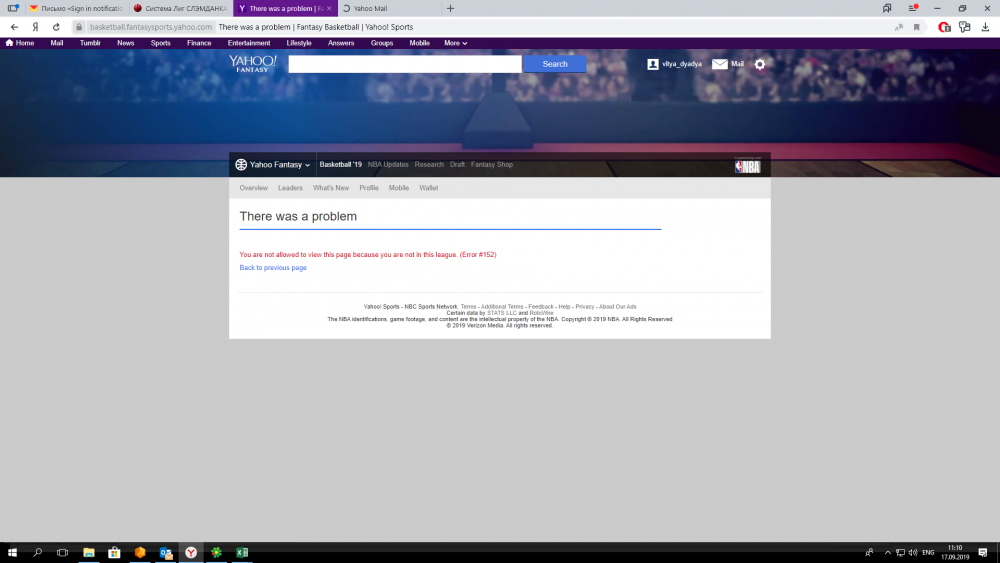
Task: Click the 'Back to previous page' link
Action: click(x=273, y=268)
